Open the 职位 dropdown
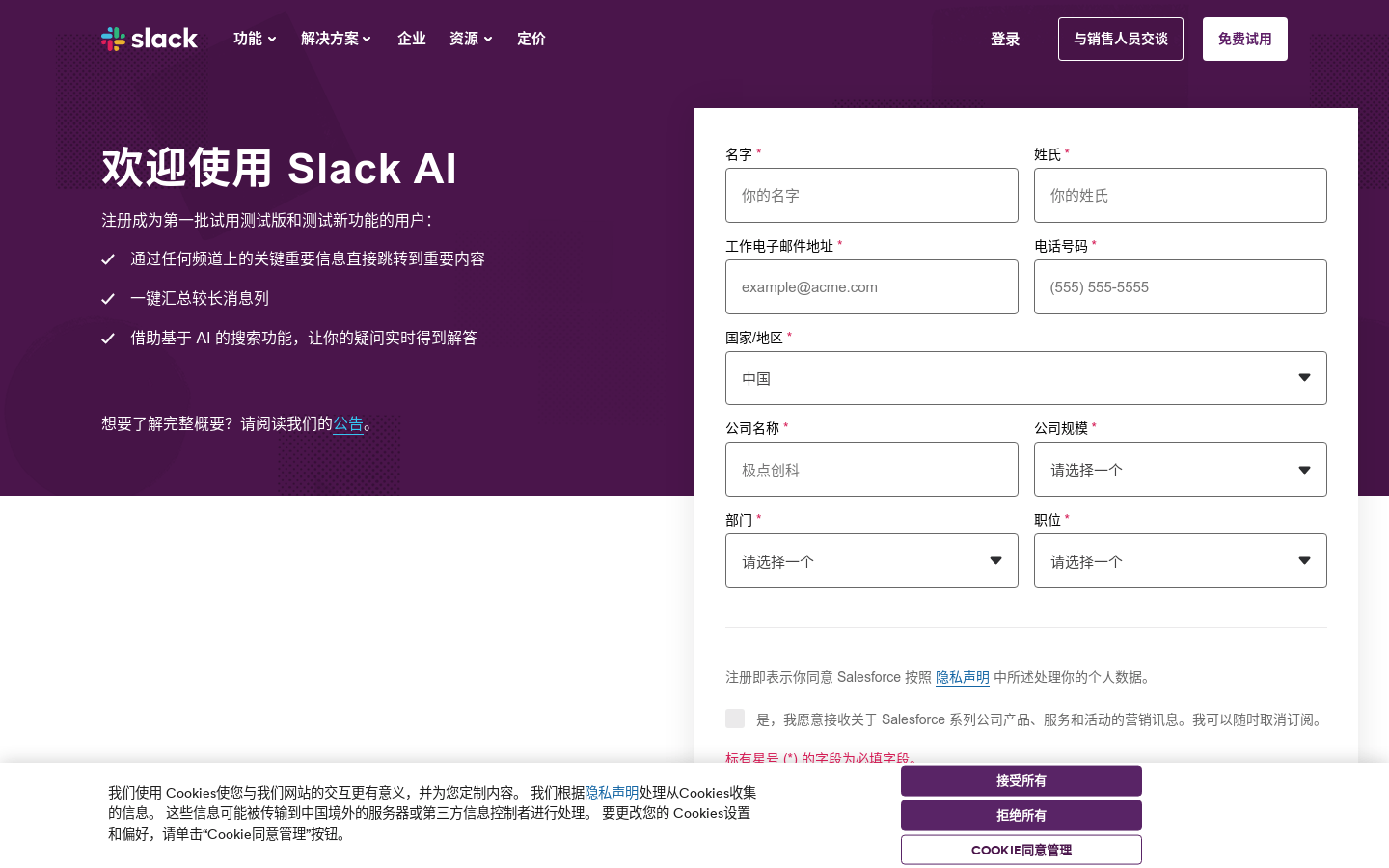The image size is (1389, 868). coord(1181,561)
